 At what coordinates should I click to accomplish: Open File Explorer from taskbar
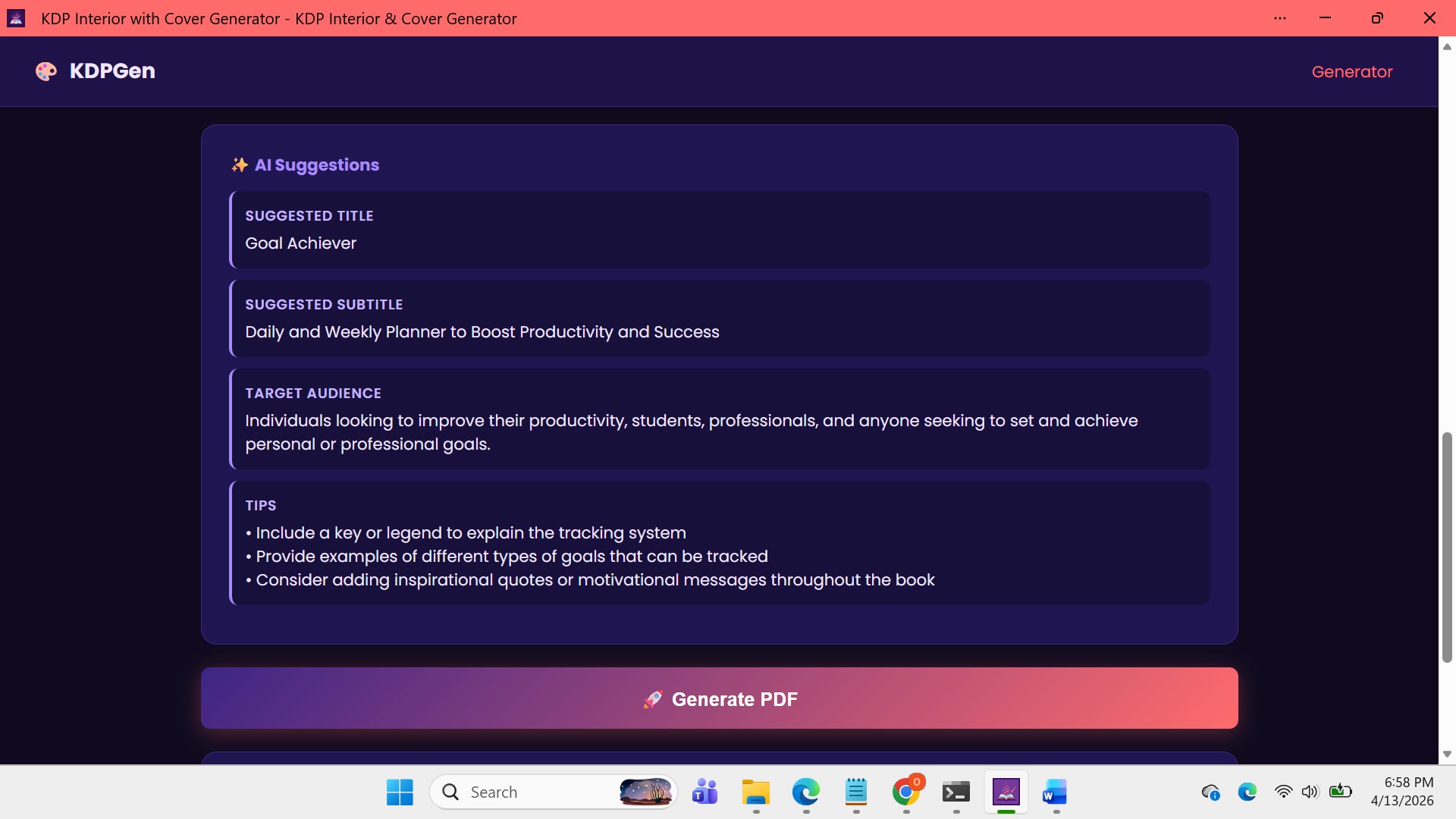point(755,792)
